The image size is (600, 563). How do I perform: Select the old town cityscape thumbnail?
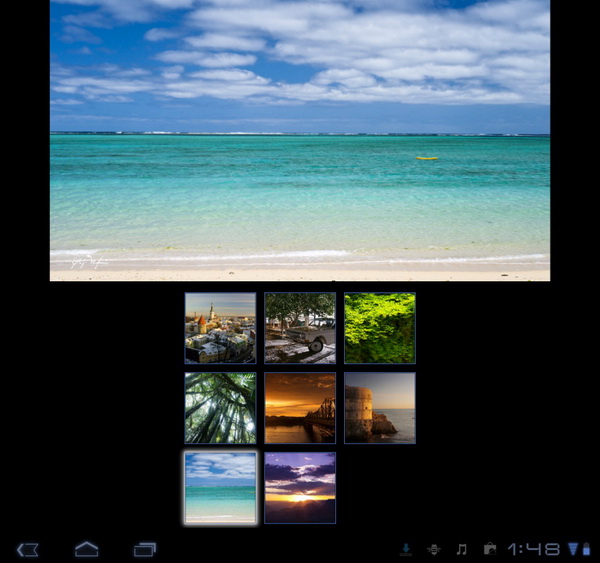click(220, 328)
